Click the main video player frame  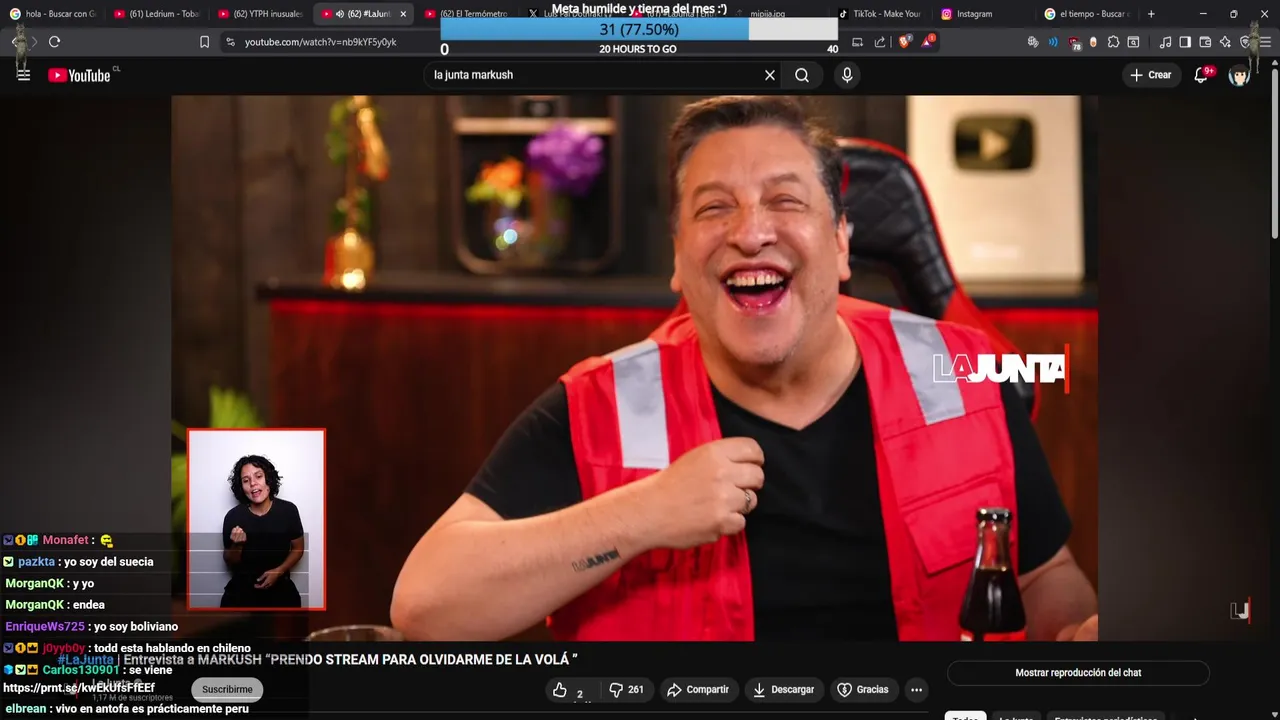coord(634,367)
